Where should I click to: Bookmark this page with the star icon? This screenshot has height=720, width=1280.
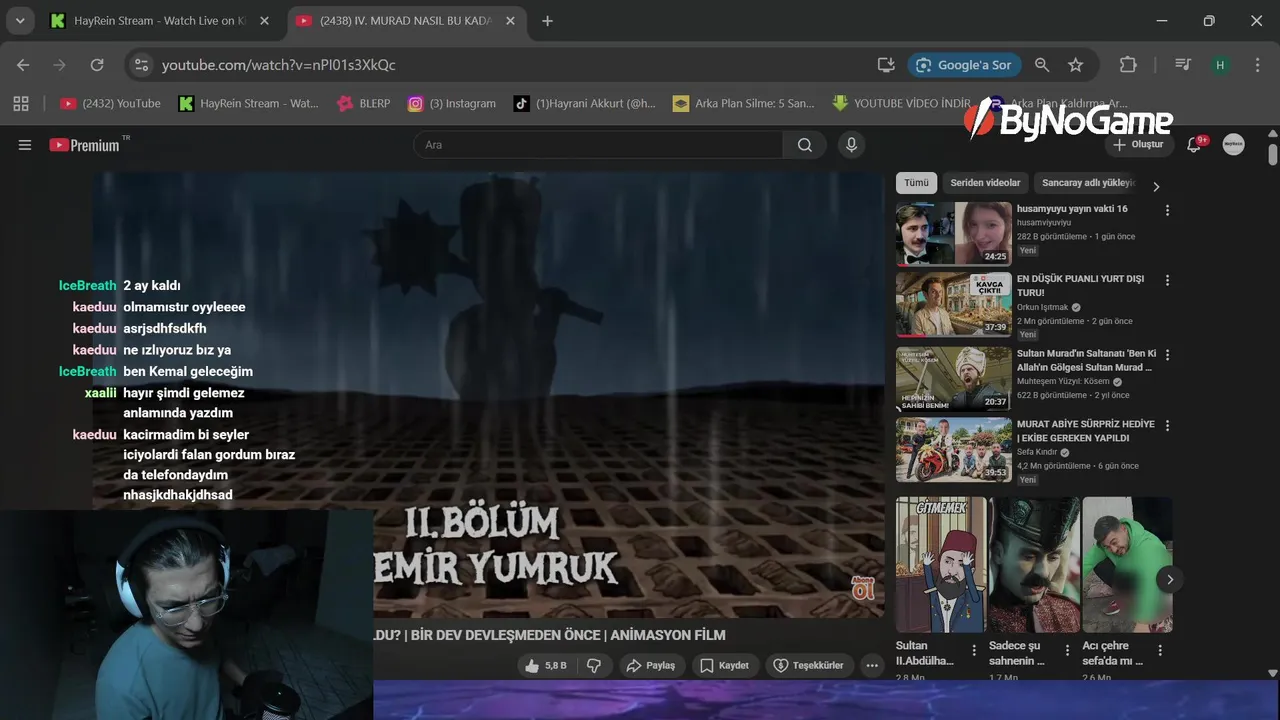pos(1076,65)
